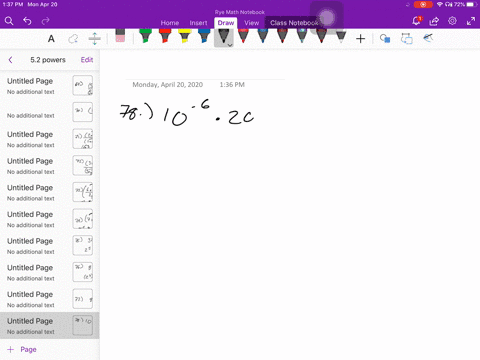
Task: Open the ink to text conversion tool
Action: [407, 39]
